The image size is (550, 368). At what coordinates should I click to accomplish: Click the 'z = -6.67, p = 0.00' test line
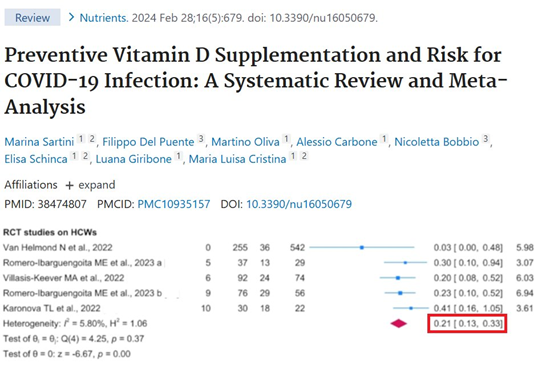click(67, 354)
